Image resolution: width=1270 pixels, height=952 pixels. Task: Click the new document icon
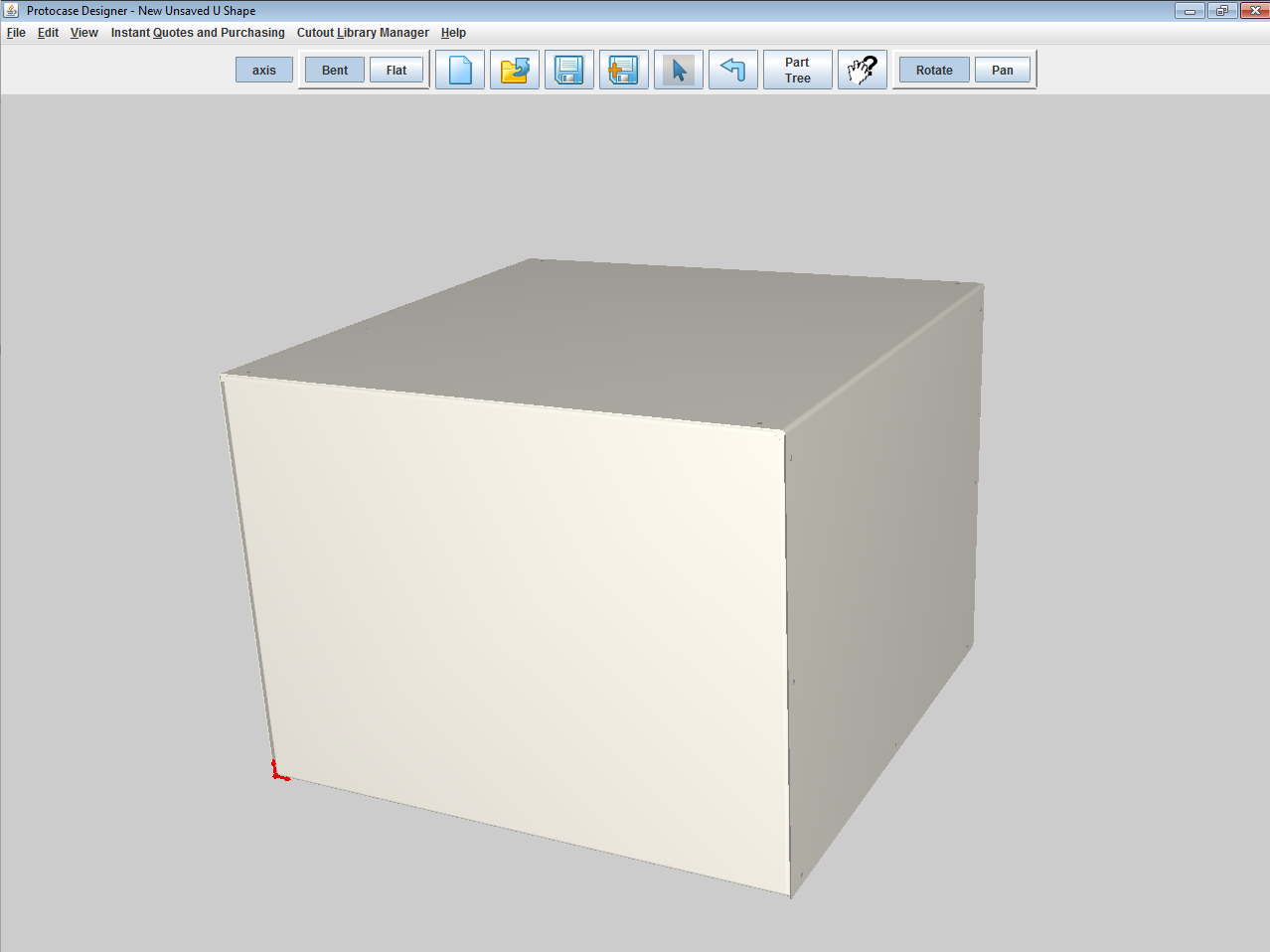(x=460, y=71)
